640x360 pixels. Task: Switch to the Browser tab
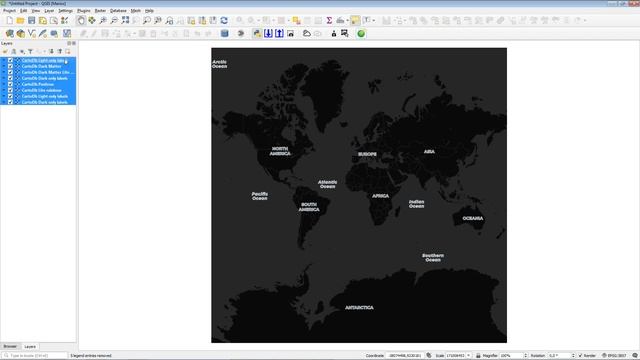click(x=10, y=346)
